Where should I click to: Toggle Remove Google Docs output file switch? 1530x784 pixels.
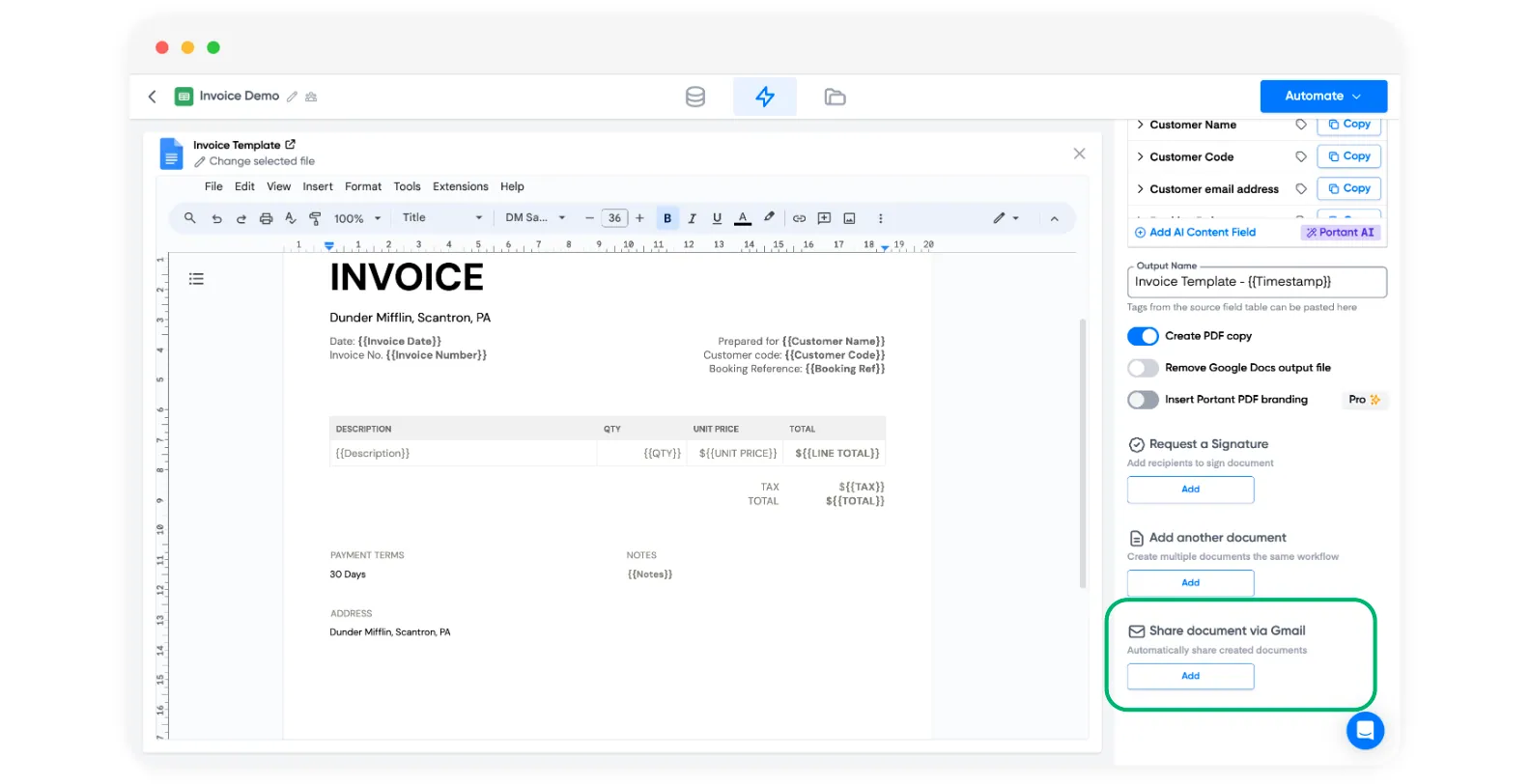tap(1143, 368)
